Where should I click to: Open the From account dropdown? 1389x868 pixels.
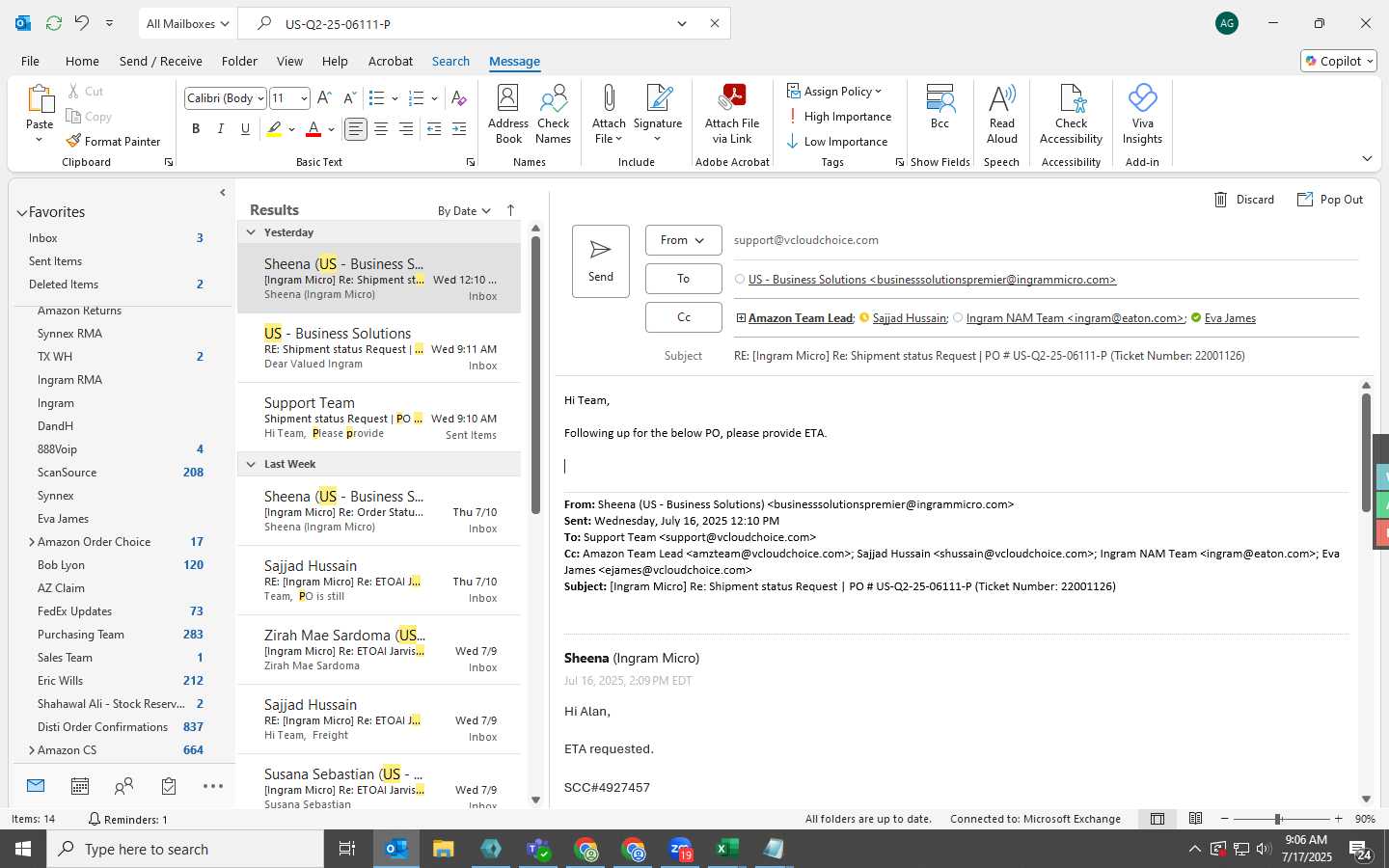point(684,240)
